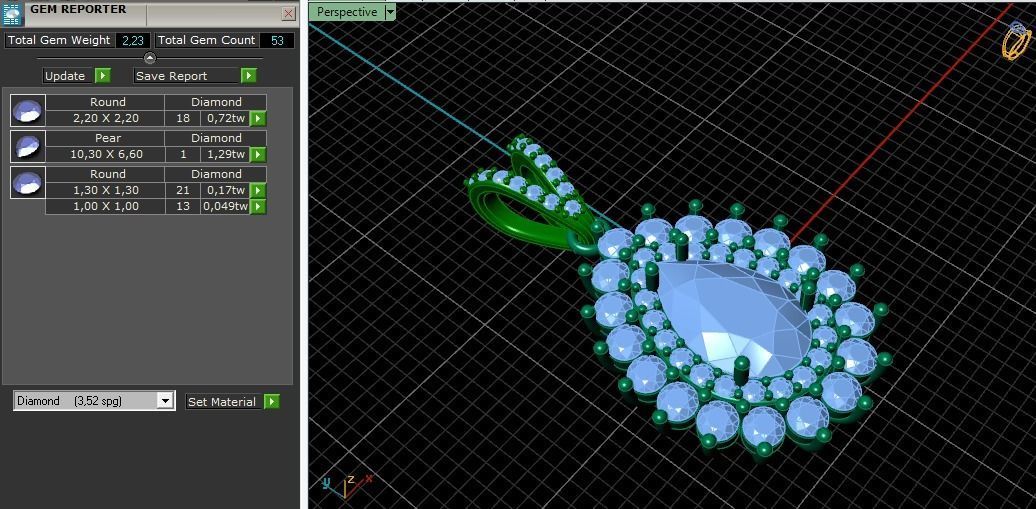Click green arrow next to Save Report
Viewport: 1036px width, 509px height.
pos(248,76)
